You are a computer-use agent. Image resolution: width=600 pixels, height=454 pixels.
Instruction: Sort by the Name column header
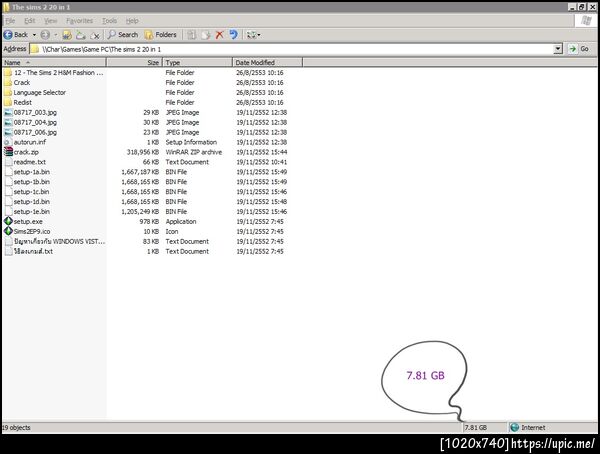[54, 62]
